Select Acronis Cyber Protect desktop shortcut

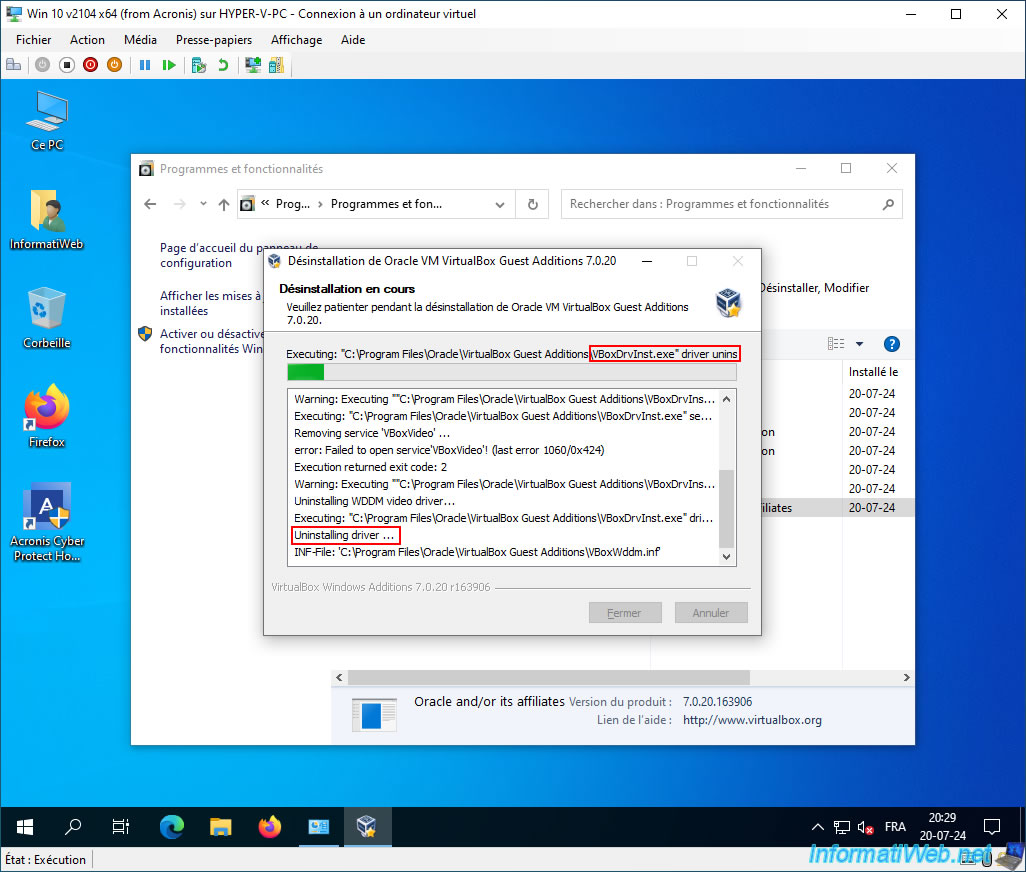pyautogui.click(x=47, y=522)
